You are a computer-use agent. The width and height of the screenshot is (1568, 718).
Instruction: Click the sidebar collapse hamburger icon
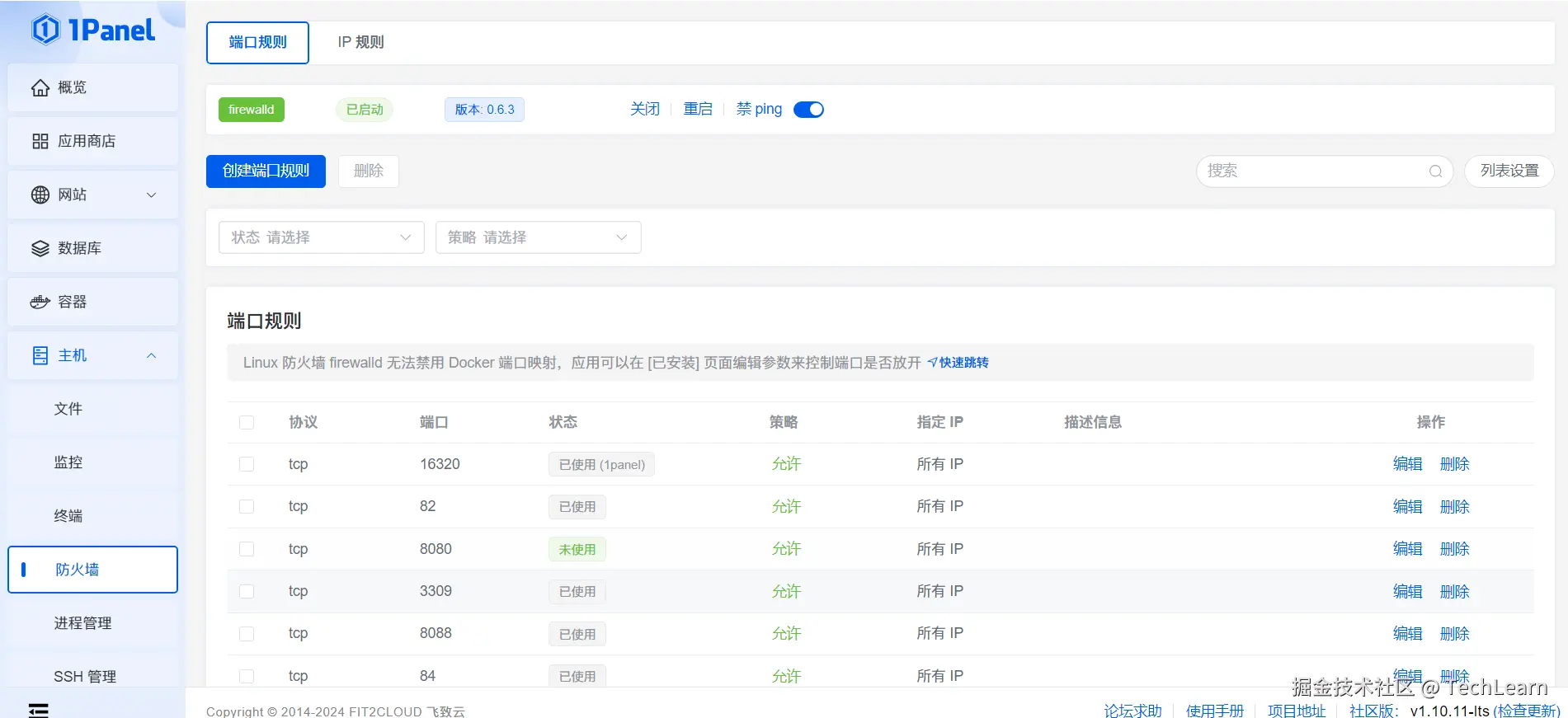pyautogui.click(x=39, y=710)
